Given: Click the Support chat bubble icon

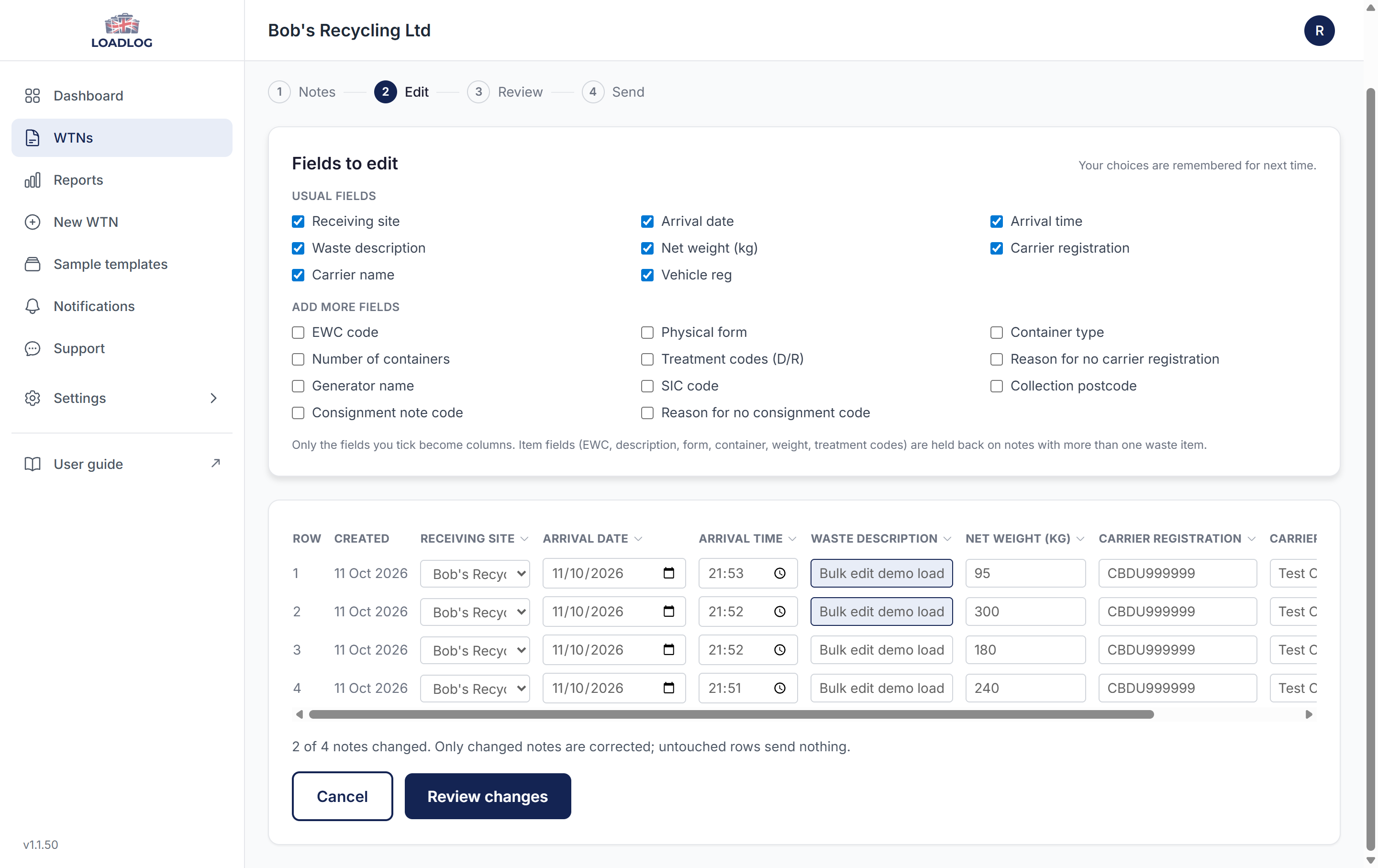Looking at the screenshot, I should (33, 348).
